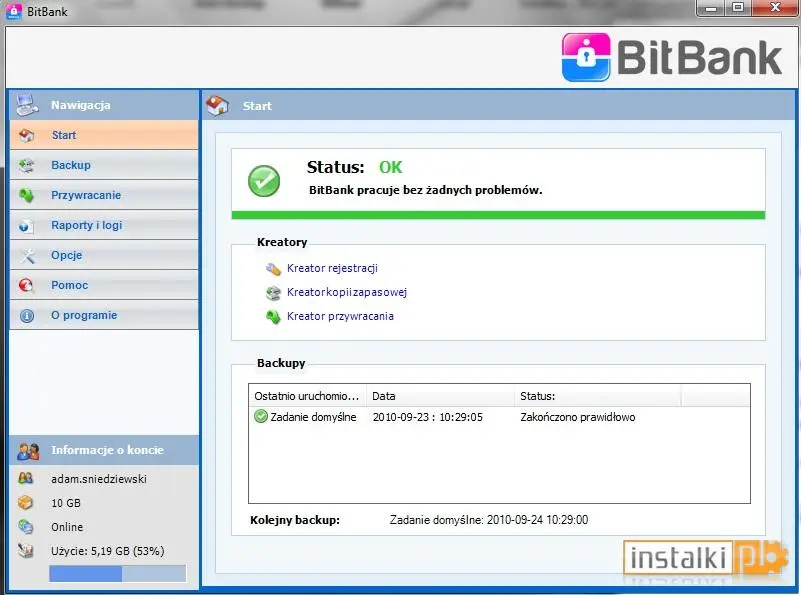Click the Zakończono prawidłowo status cell
This screenshot has height=595, width=801.
point(578,417)
